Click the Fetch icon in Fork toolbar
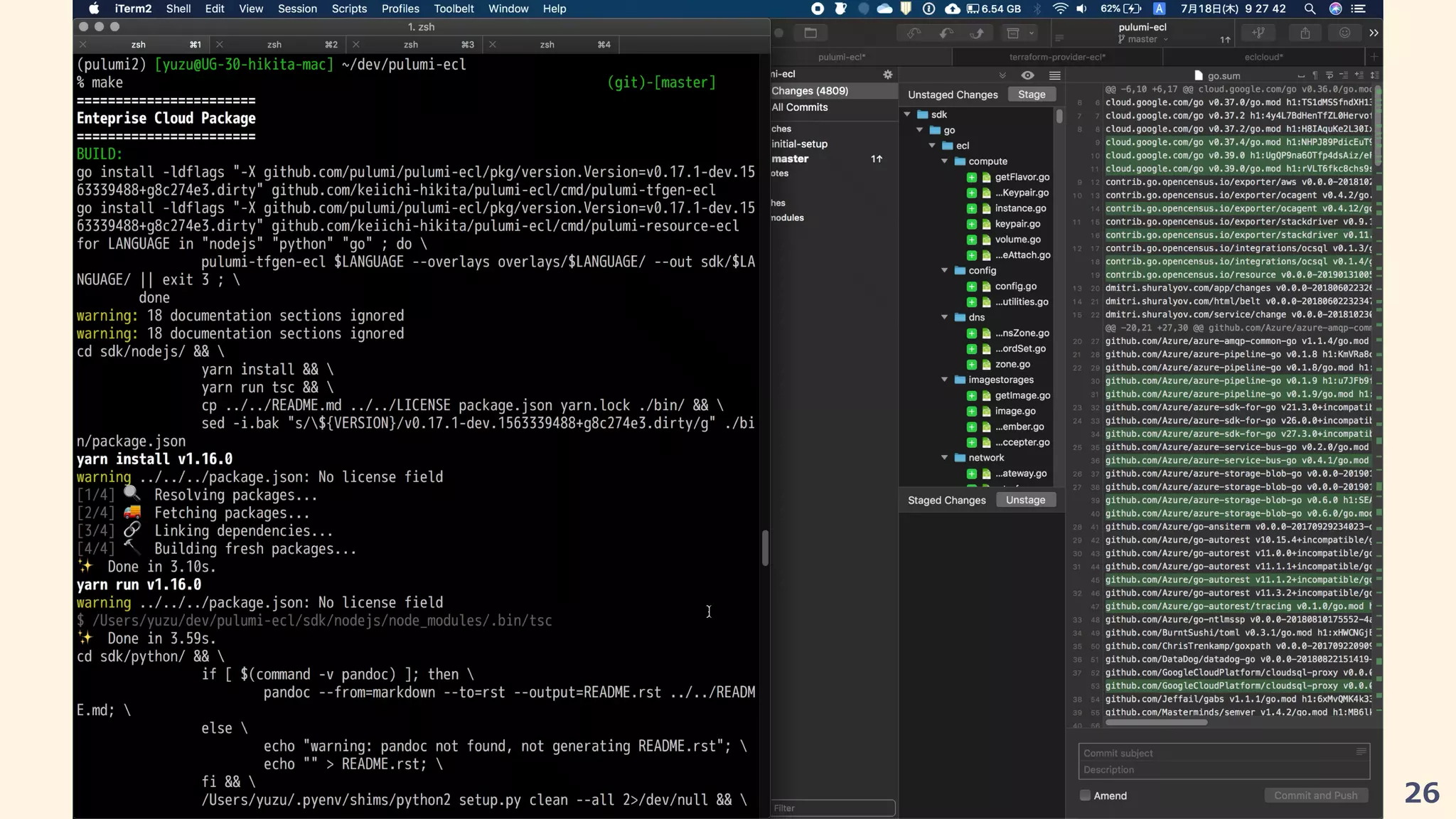 click(914, 33)
